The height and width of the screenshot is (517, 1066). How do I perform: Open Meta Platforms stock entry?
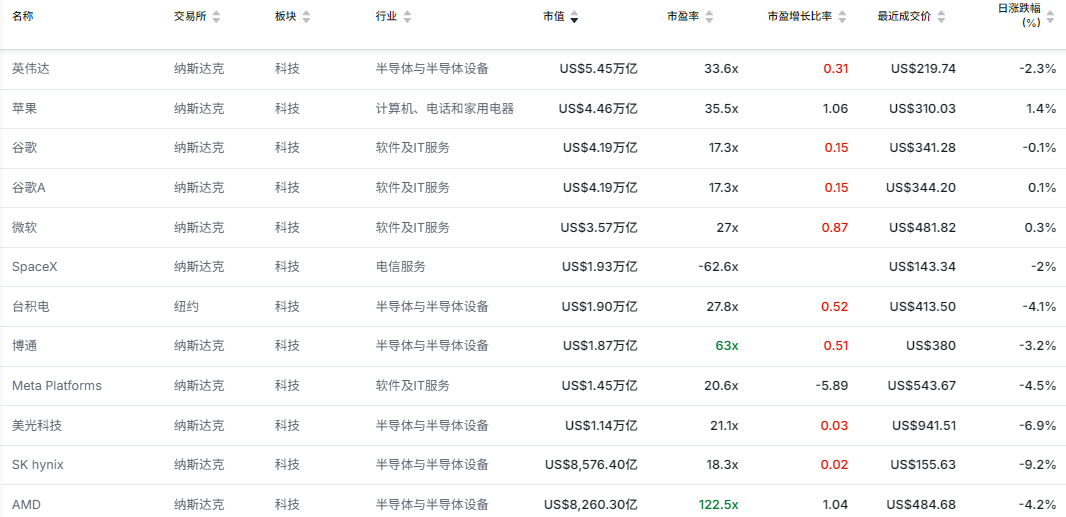click(x=533, y=386)
